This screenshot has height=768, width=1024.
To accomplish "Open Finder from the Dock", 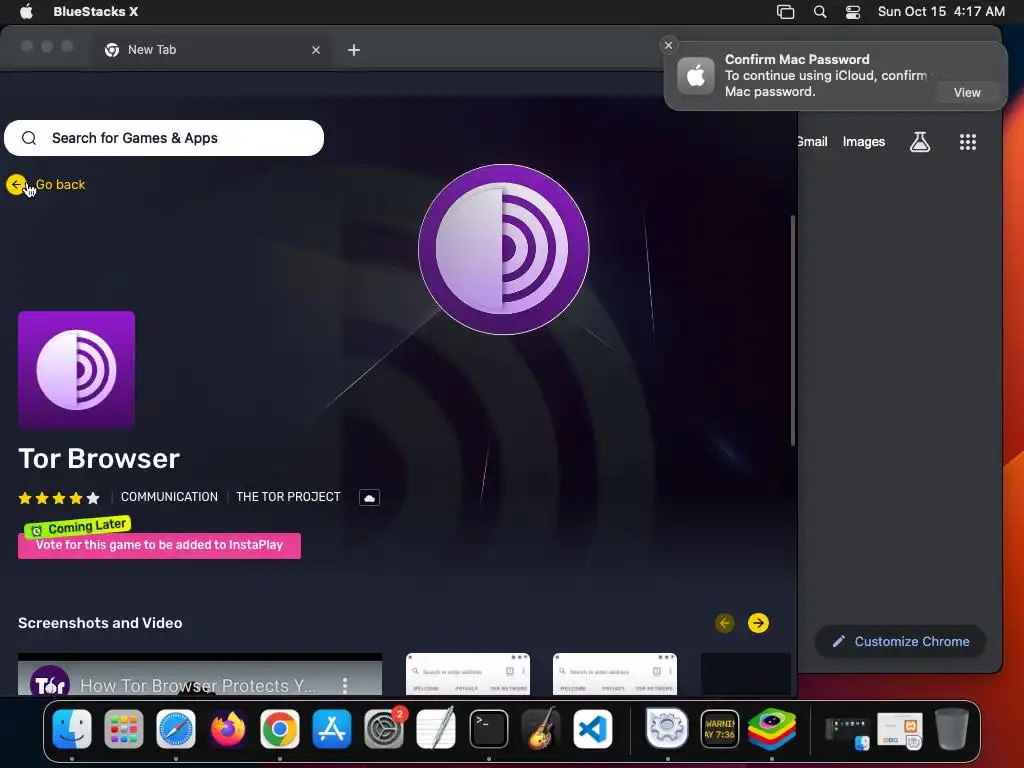I will click(72, 729).
